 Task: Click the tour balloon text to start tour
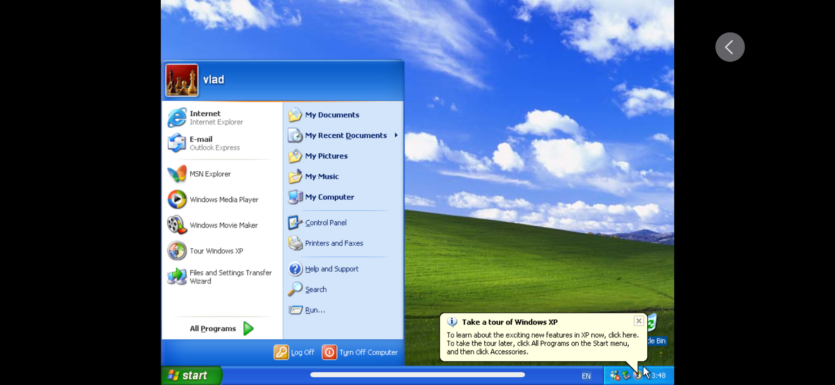542,343
